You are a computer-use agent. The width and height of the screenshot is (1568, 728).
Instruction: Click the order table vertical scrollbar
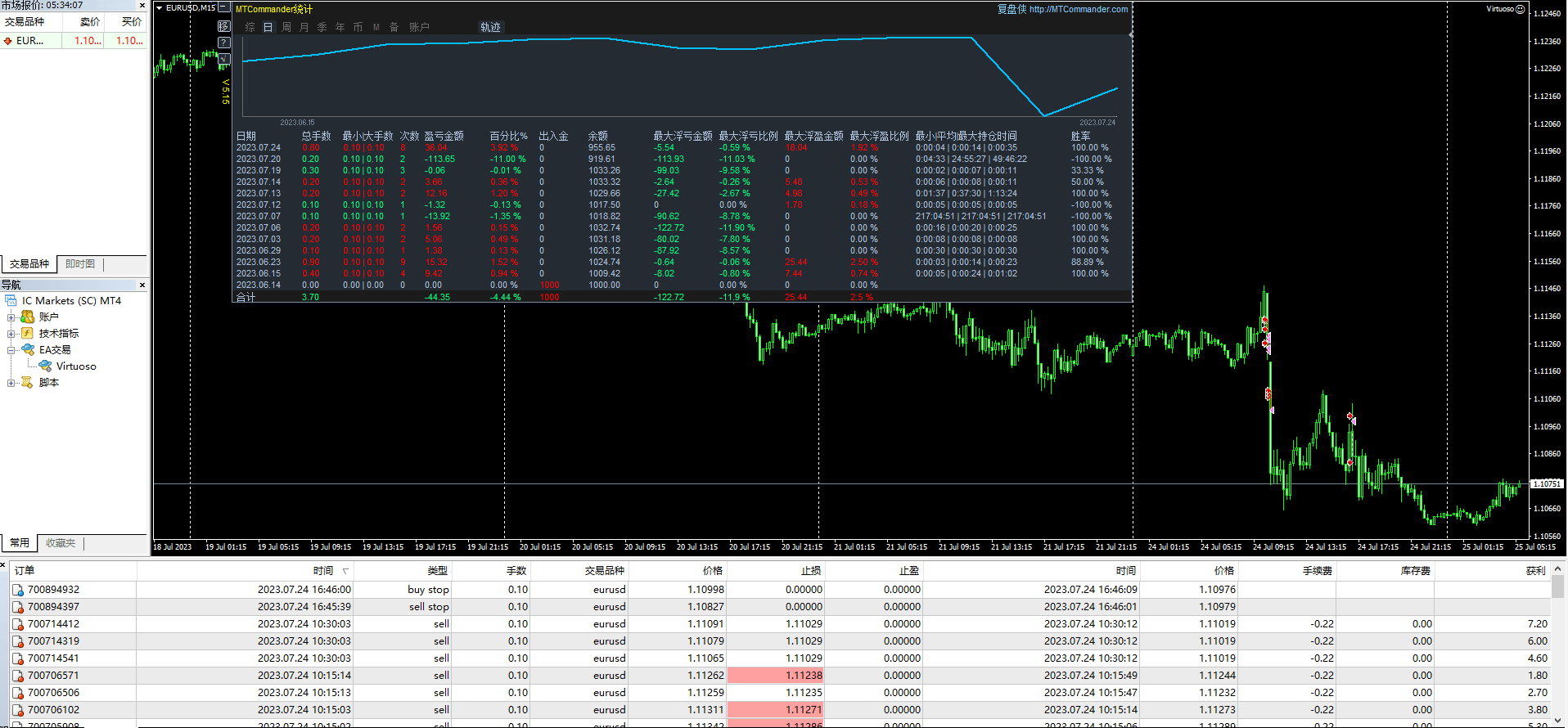point(1557,586)
